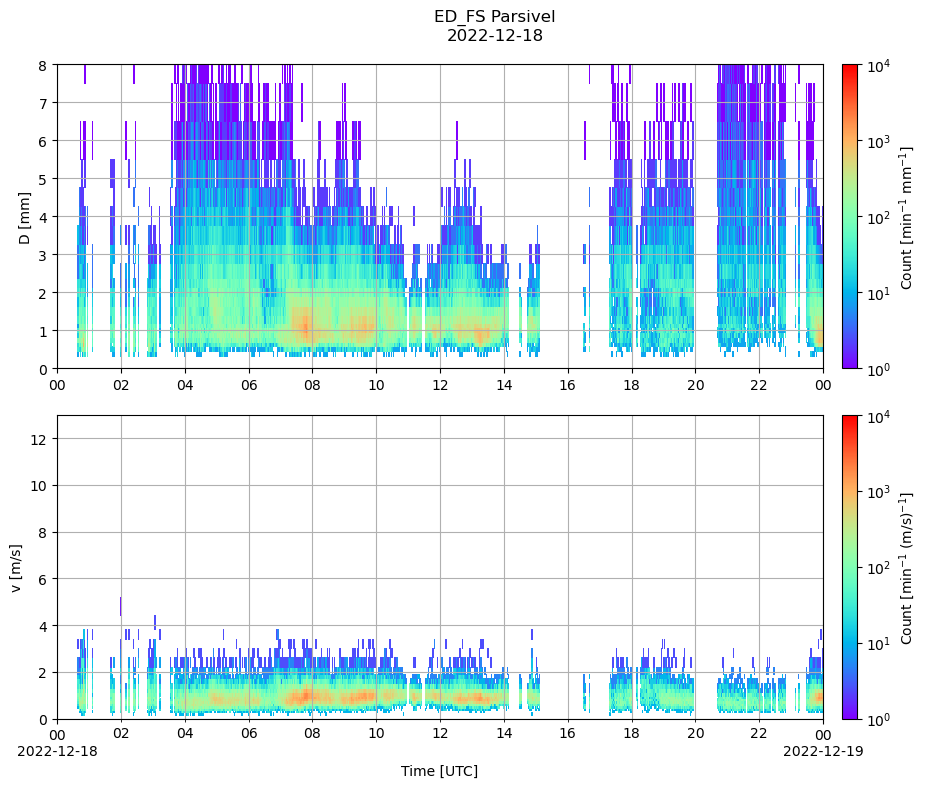Click the top plot's color scale bar
Image resolution: width=927 pixels, height=788 pixels.
850,216
